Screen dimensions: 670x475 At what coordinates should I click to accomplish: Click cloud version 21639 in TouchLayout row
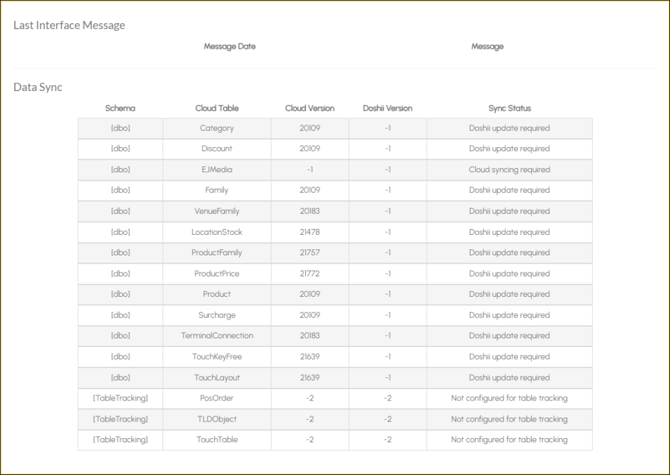(310, 378)
